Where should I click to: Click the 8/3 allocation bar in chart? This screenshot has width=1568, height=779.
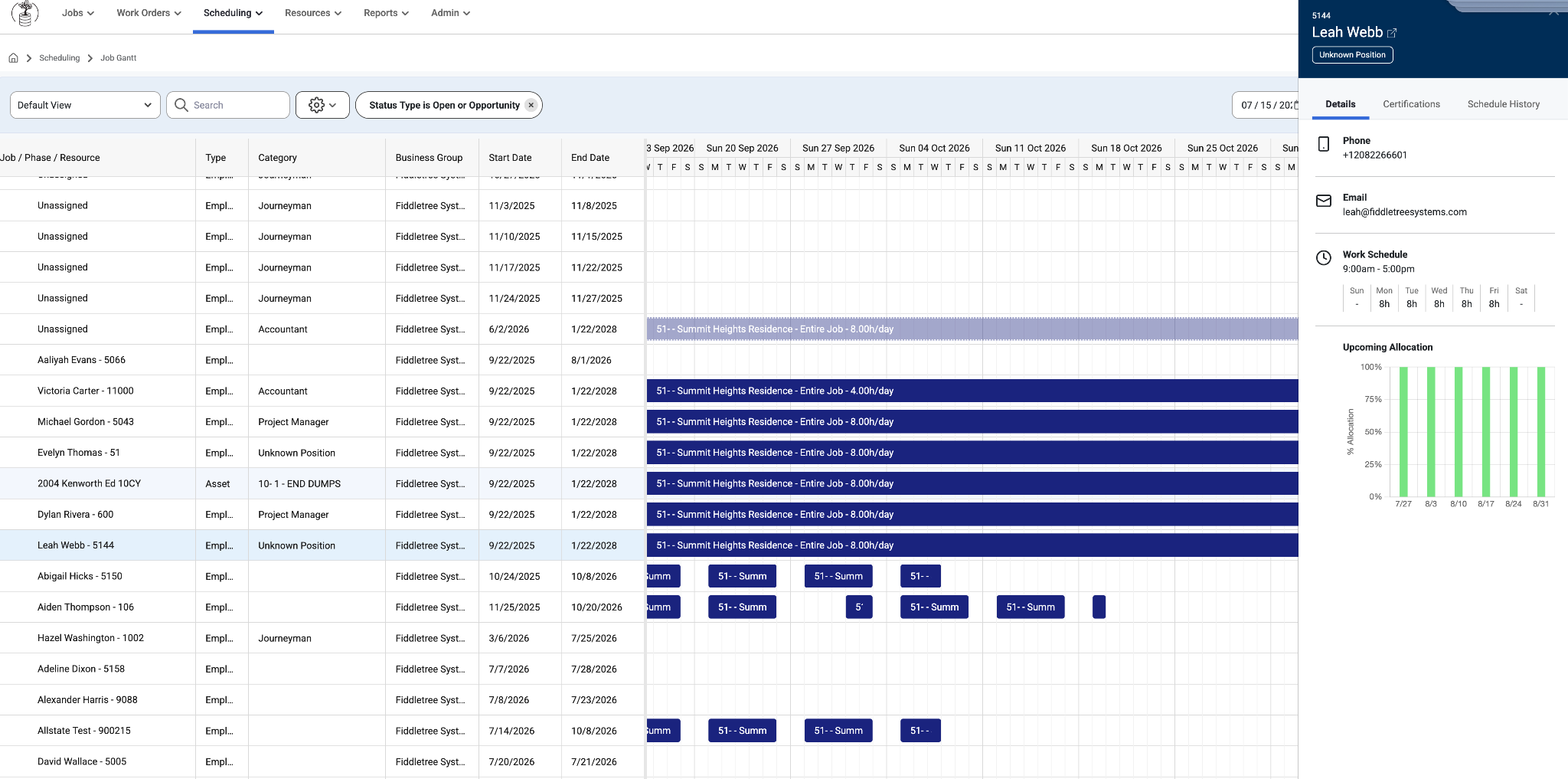1431,432
